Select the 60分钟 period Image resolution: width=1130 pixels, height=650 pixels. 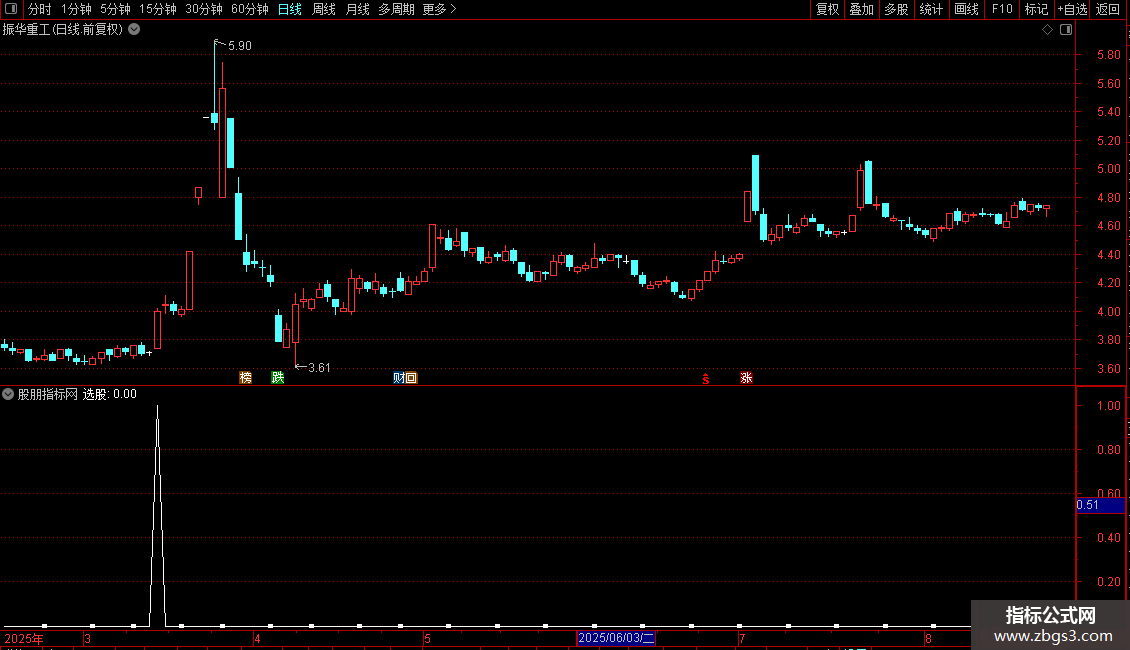pyautogui.click(x=250, y=9)
